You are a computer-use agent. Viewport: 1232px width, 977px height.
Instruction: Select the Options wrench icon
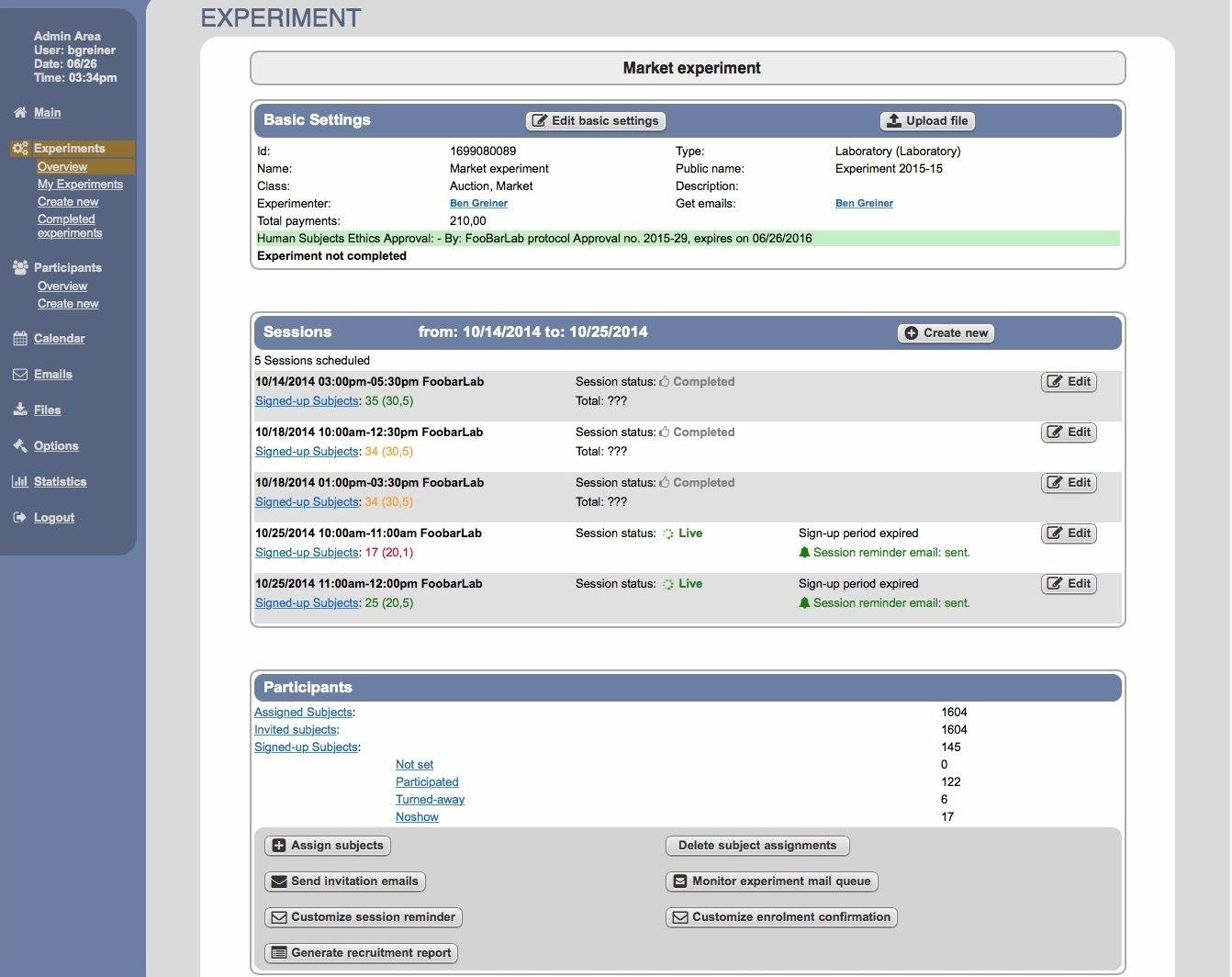20,445
